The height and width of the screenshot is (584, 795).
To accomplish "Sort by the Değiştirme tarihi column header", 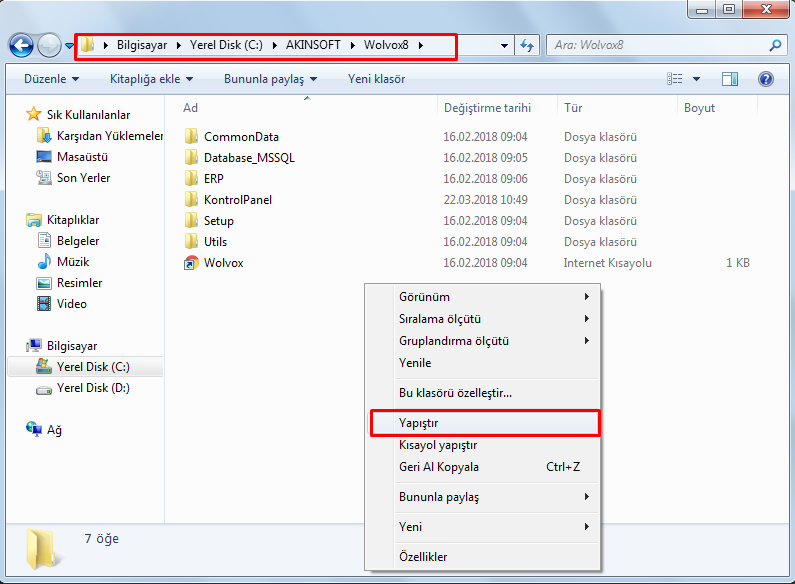I will 486,108.
